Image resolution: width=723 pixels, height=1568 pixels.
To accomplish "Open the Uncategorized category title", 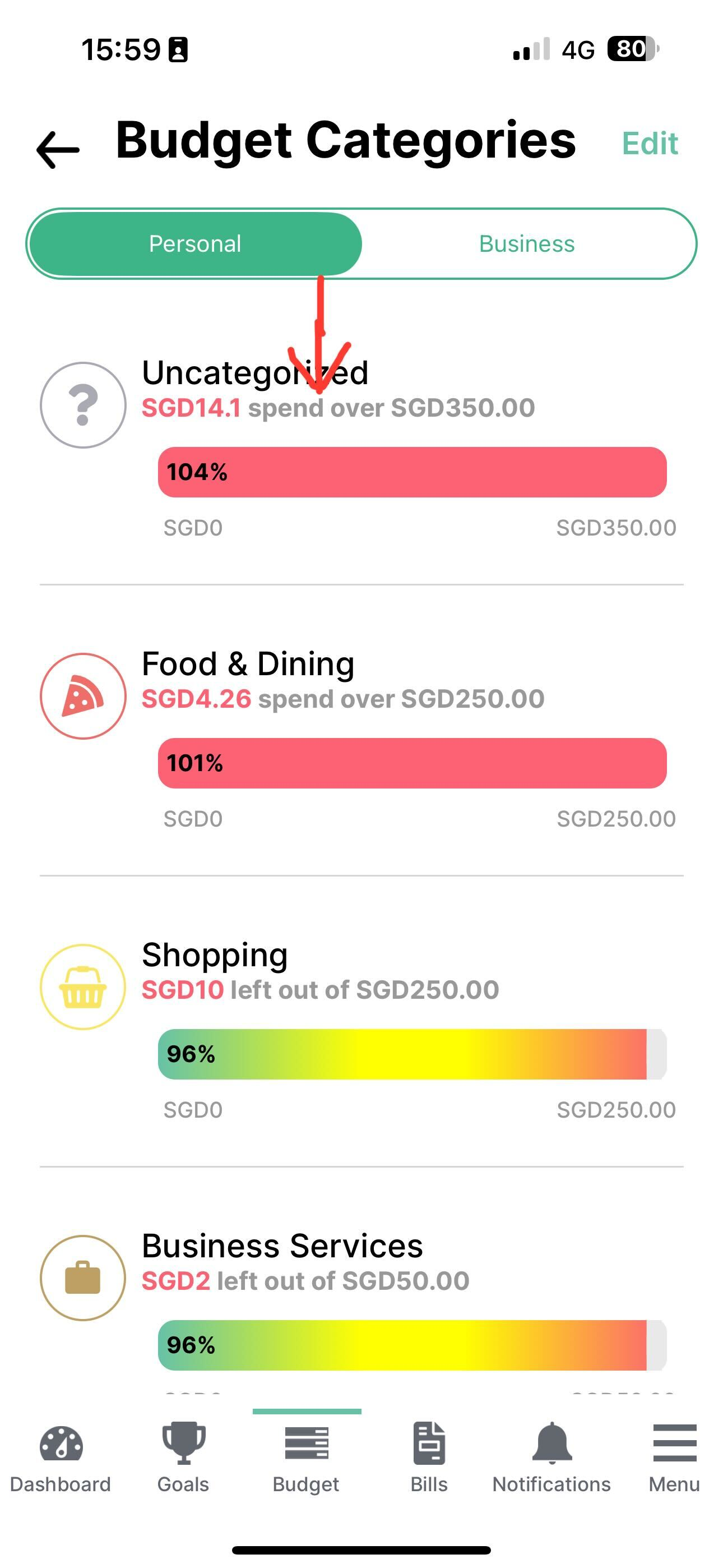I will [x=256, y=372].
